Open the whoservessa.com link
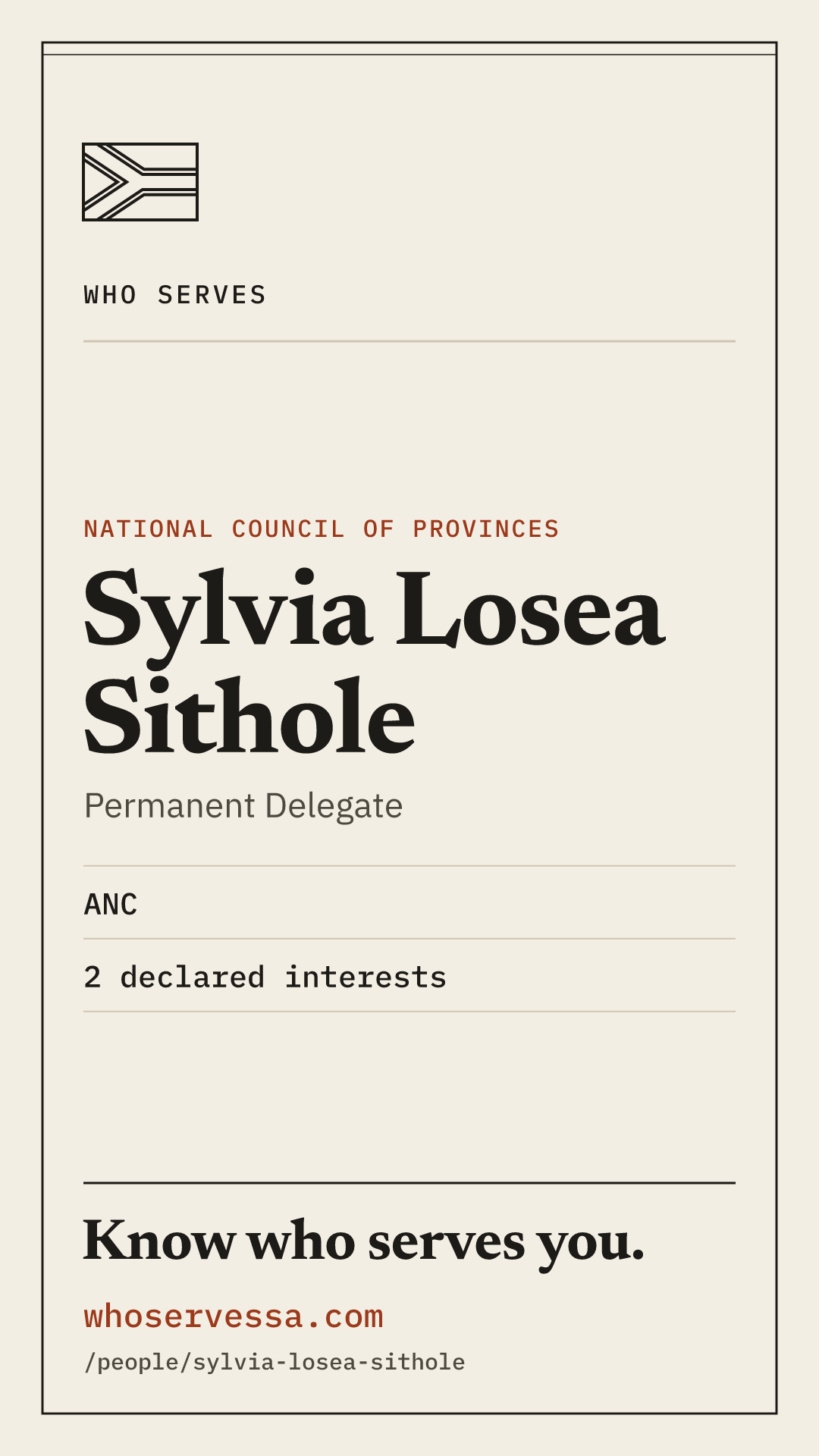 pos(234,1316)
